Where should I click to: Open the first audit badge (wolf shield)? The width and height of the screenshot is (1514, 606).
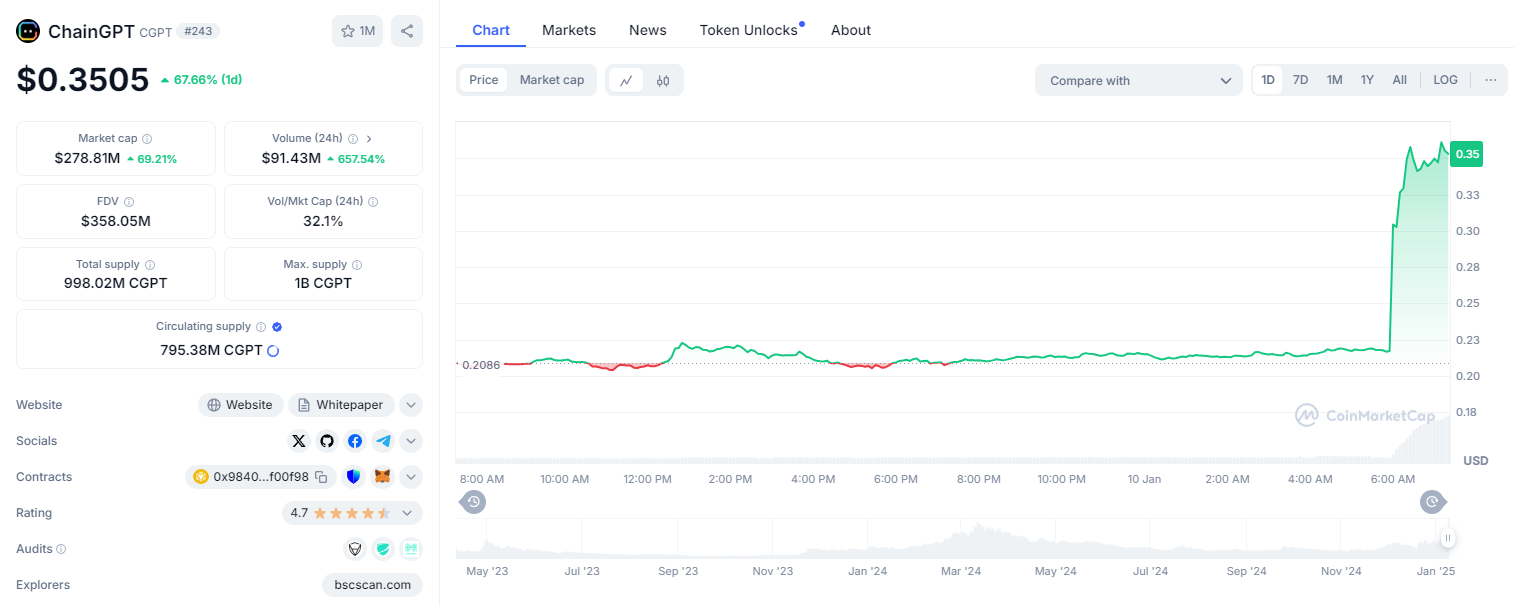355,549
